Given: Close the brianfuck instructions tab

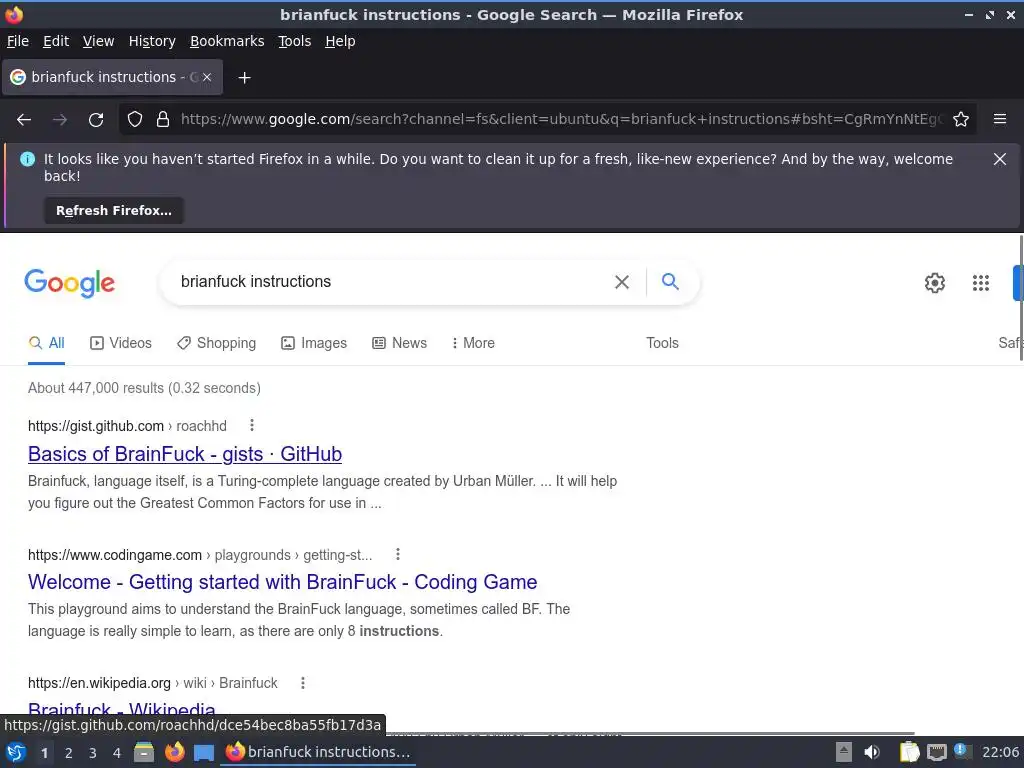Looking at the screenshot, I should [207, 77].
